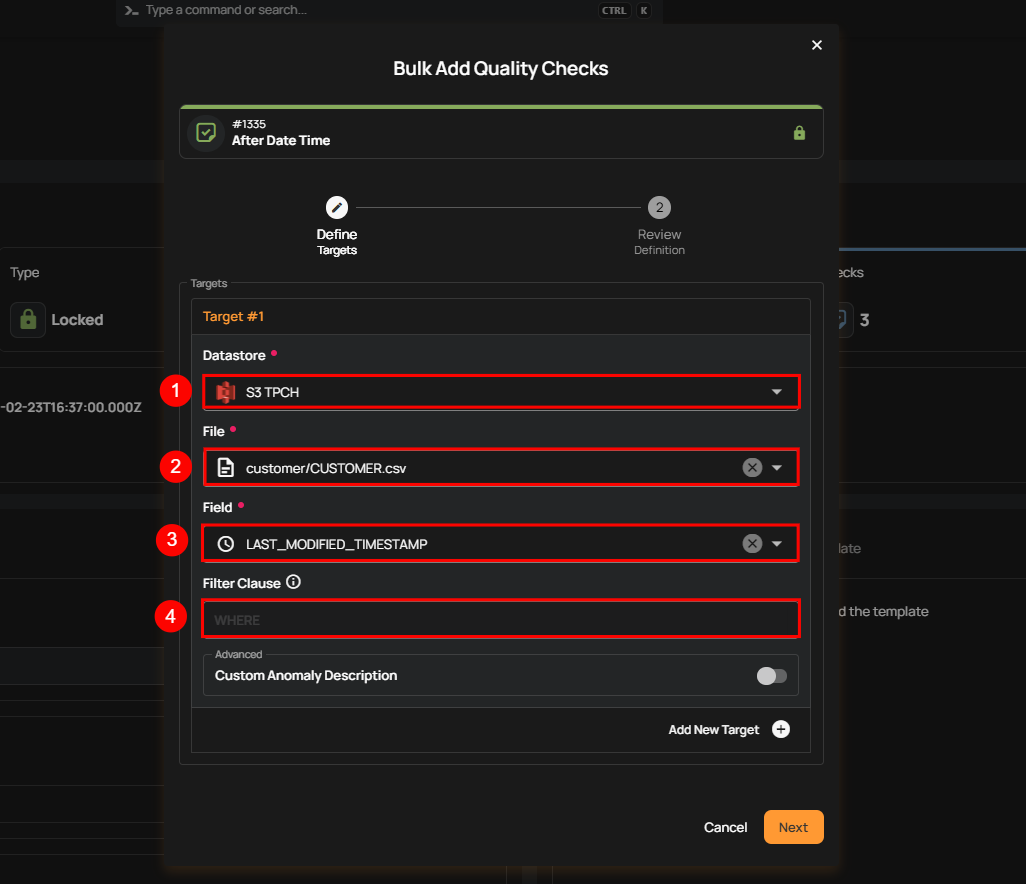Toggle Custom Anomaly Description switch
Image resolution: width=1026 pixels, height=884 pixels.
(x=771, y=676)
